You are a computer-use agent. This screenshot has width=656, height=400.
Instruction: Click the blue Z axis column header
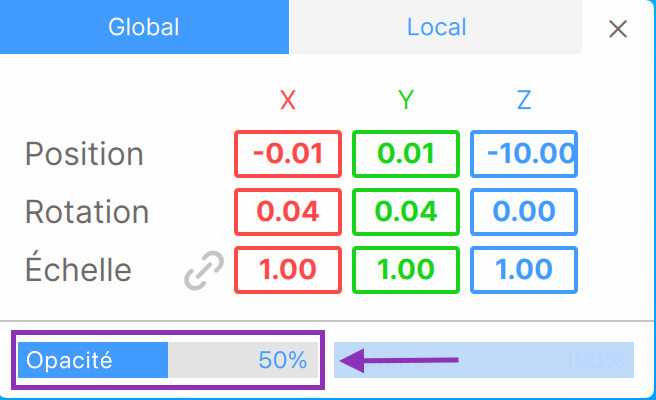524,100
